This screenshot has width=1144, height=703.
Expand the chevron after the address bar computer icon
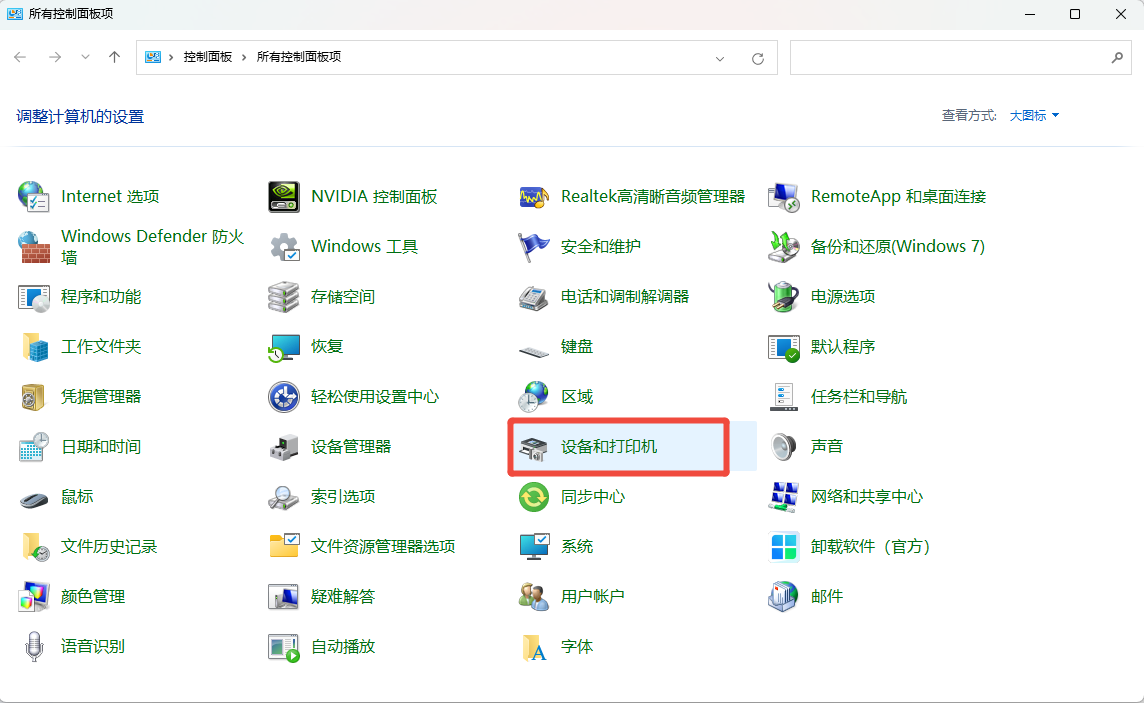coord(171,57)
